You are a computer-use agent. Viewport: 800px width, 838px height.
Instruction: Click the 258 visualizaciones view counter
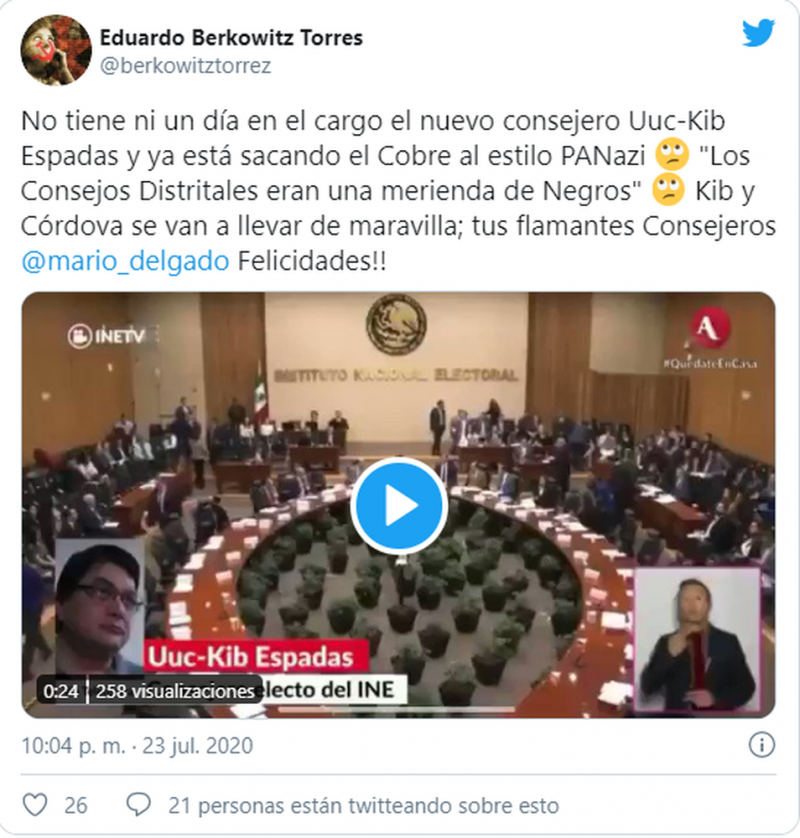tap(175, 692)
